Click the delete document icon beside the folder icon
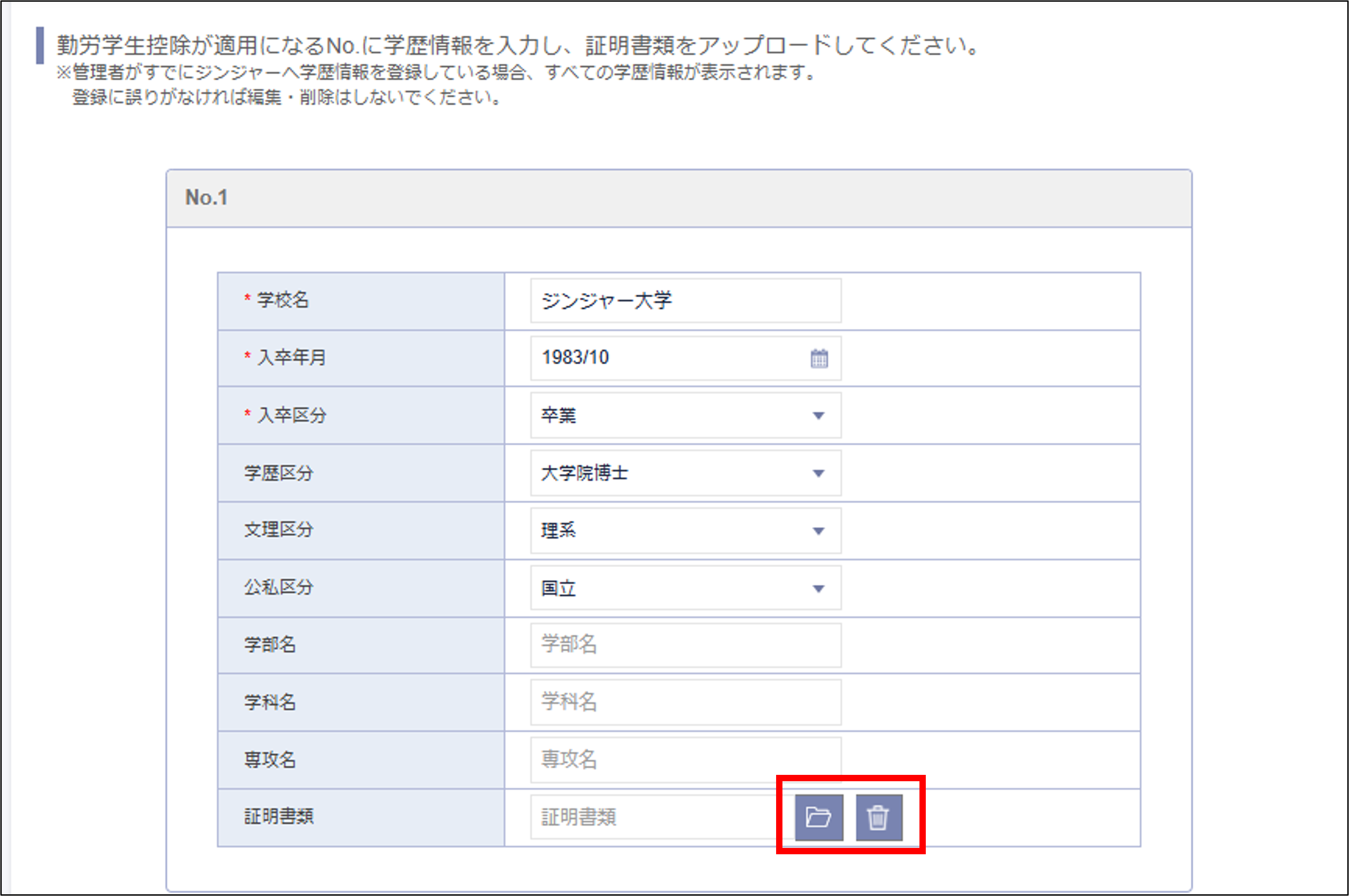Image resolution: width=1349 pixels, height=896 pixels. pos(880,817)
